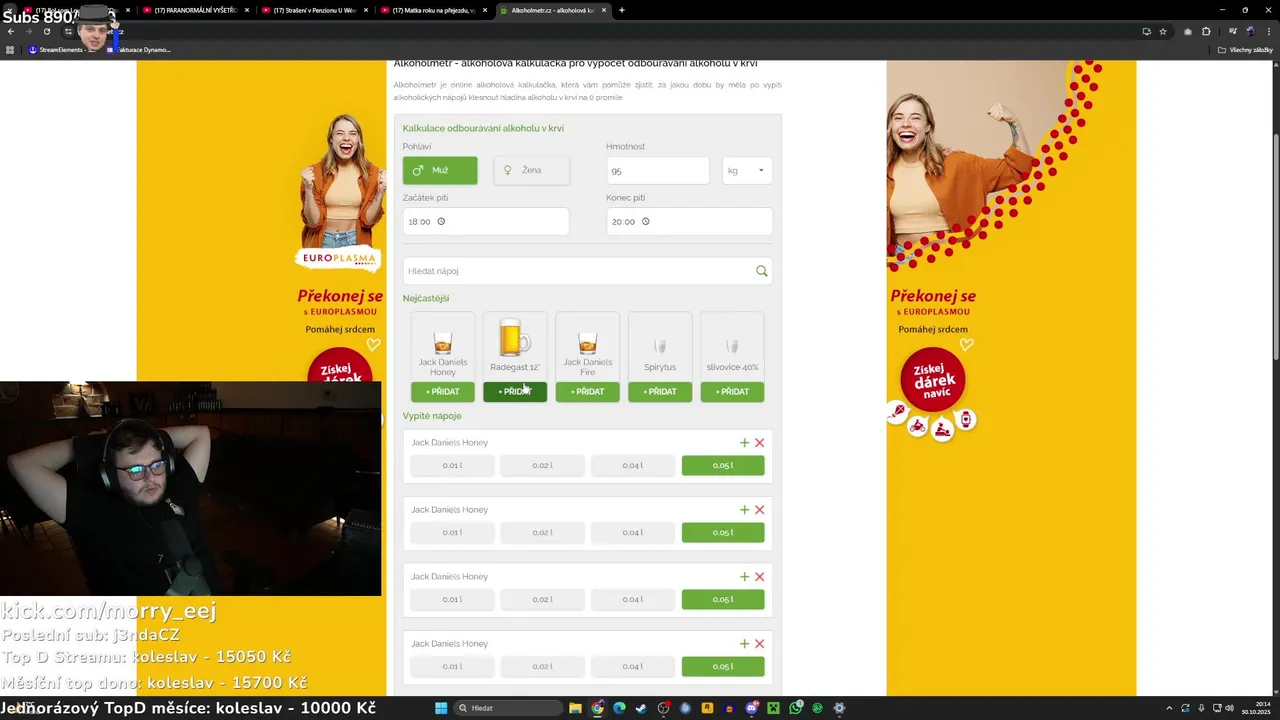1280x720 pixels.
Task: Select Žena gender option
Action: tap(532, 170)
